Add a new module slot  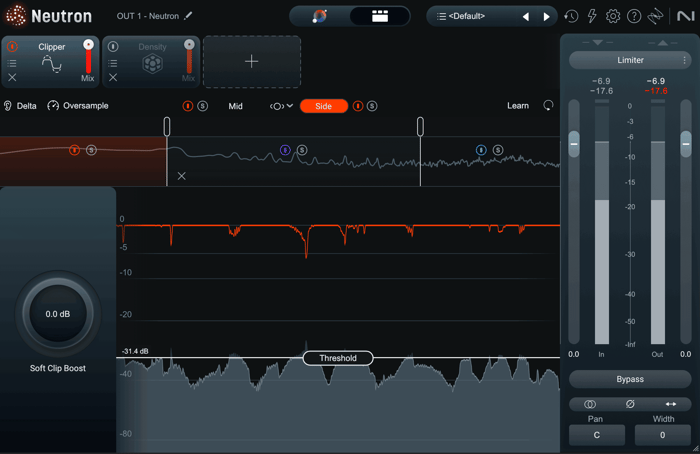(252, 62)
